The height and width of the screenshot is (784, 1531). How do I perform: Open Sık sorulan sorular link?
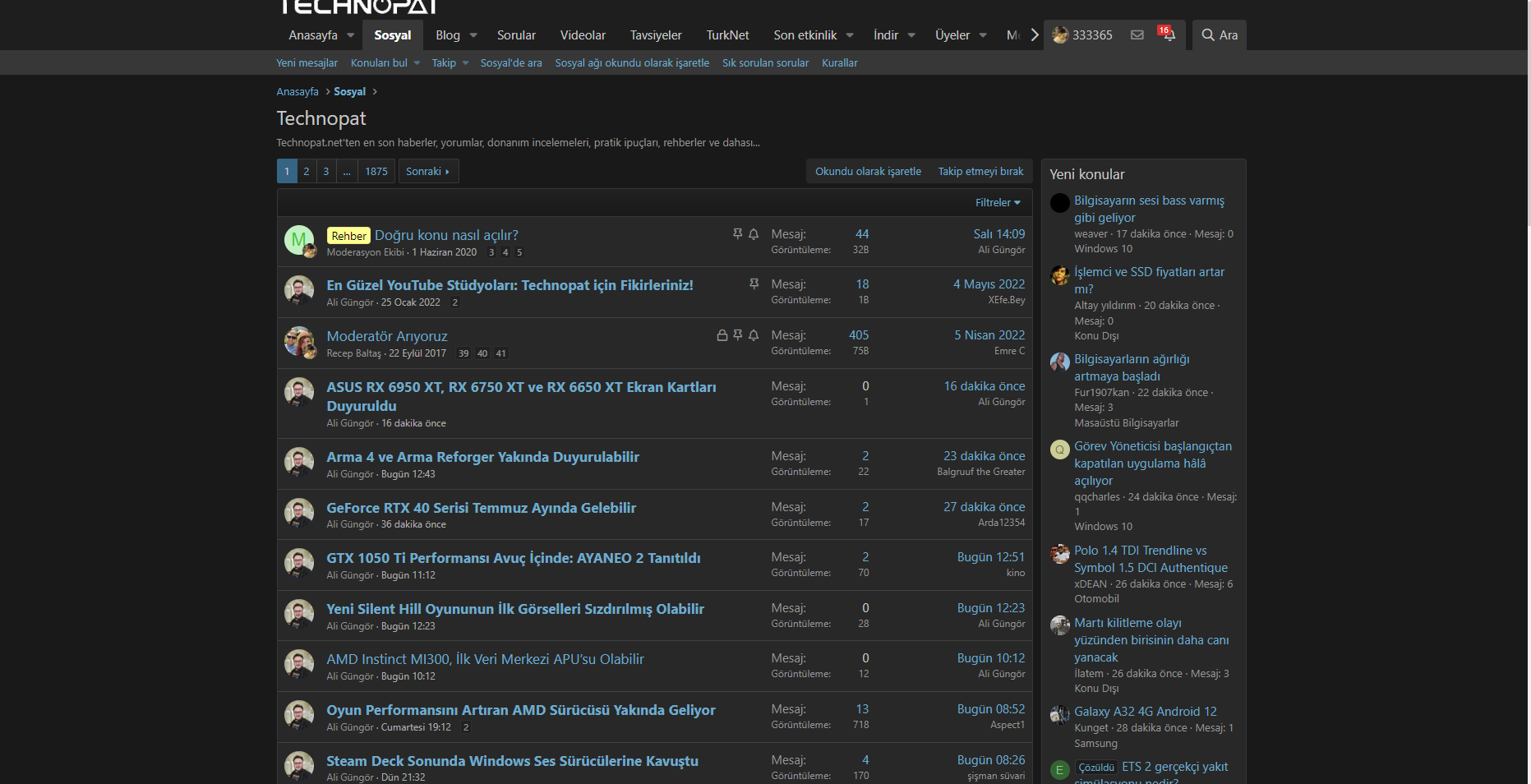765,63
